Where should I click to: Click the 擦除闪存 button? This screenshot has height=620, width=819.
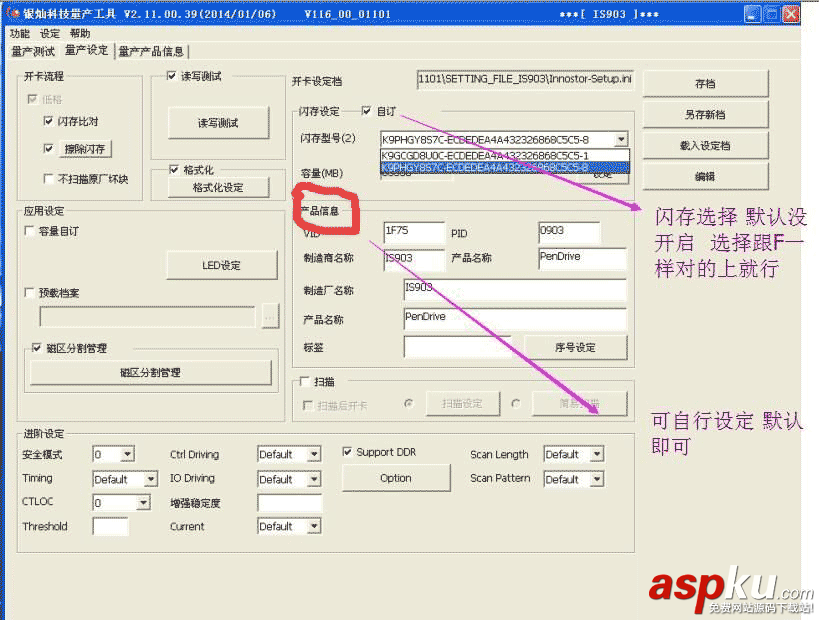(x=85, y=149)
